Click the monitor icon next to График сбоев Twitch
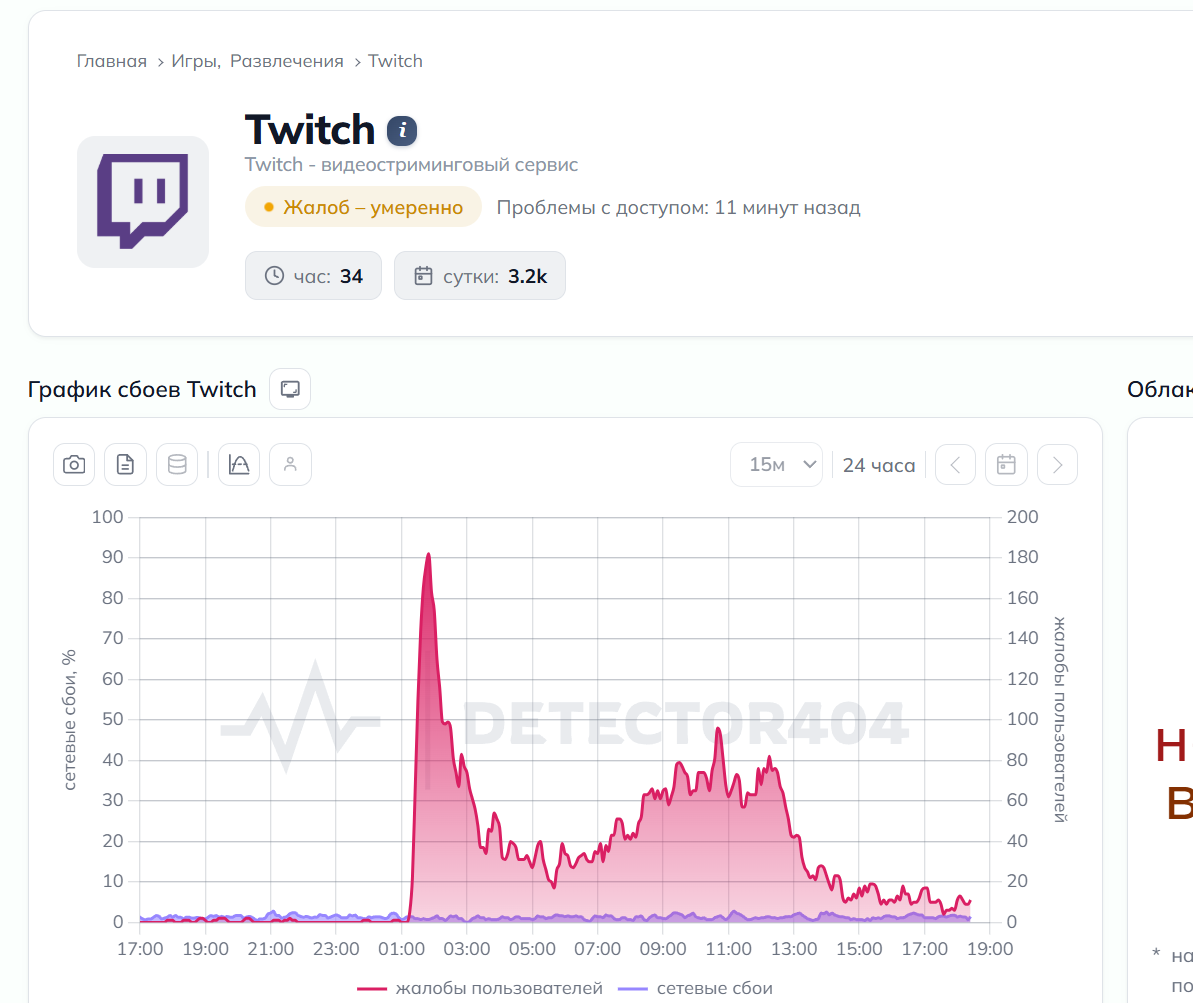Image resolution: width=1193 pixels, height=1003 pixels. click(x=290, y=389)
